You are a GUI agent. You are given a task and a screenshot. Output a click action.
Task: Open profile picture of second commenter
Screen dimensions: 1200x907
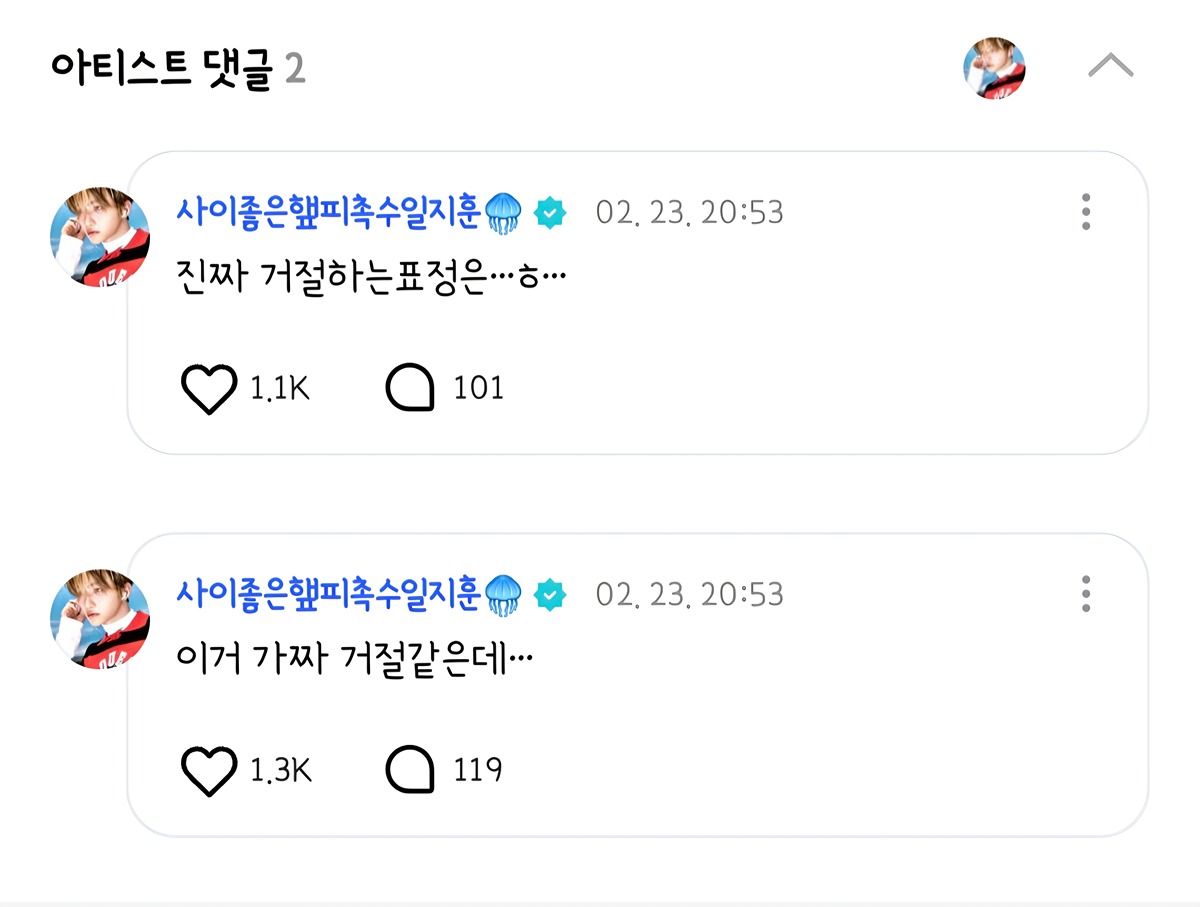pos(100,619)
